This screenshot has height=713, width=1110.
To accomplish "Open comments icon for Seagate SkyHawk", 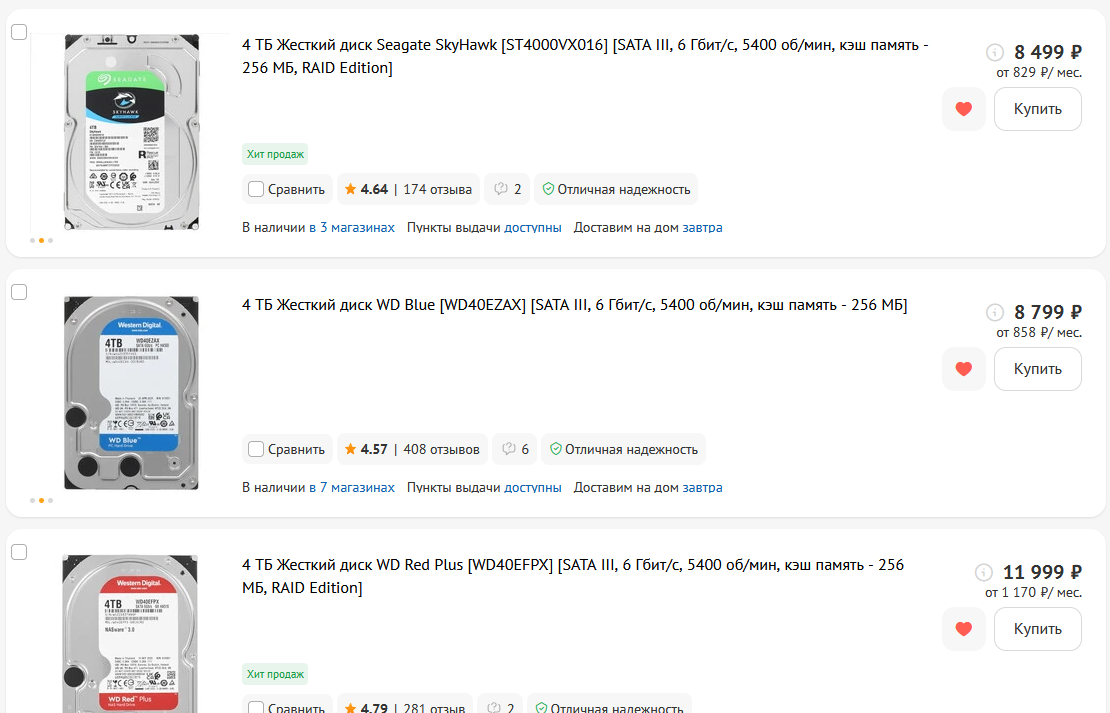I will 508,189.
